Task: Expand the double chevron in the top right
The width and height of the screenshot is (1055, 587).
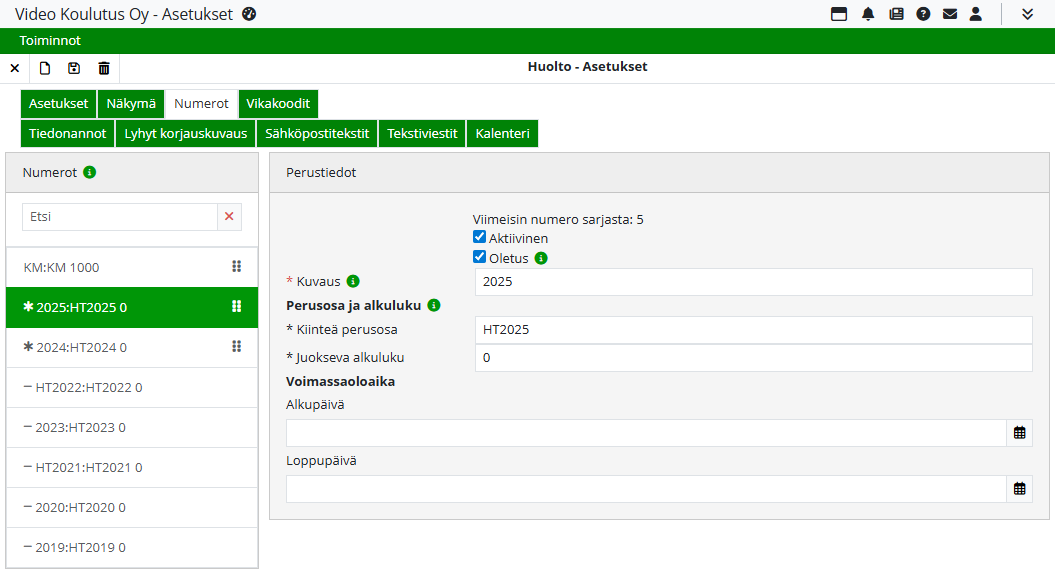Action: (1027, 14)
